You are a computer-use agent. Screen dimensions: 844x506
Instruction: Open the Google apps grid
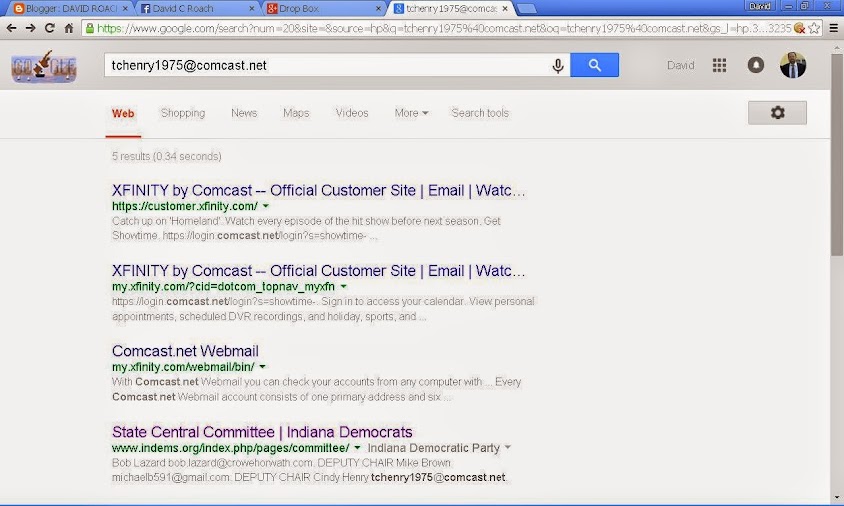pyautogui.click(x=720, y=65)
